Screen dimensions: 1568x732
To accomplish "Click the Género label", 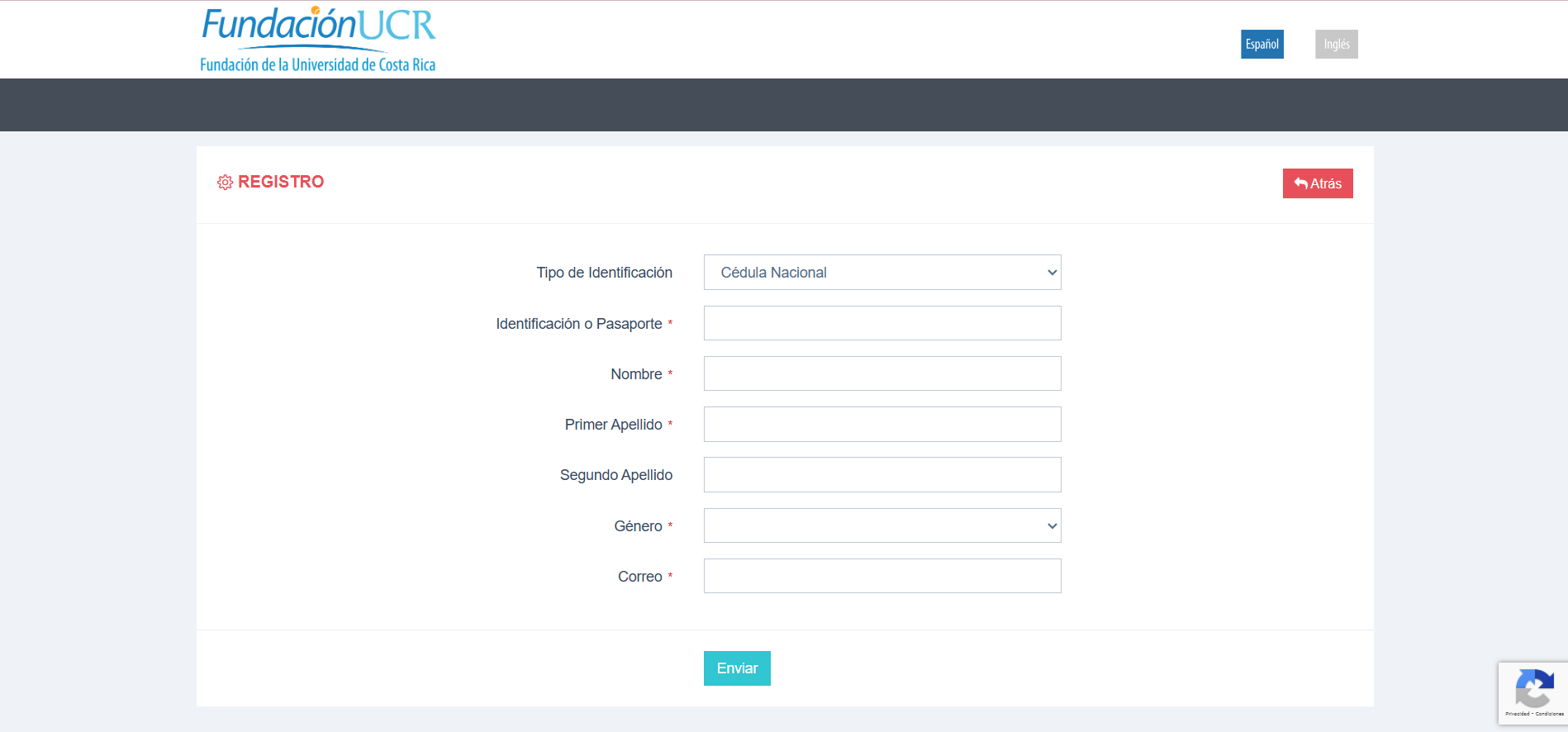I will click(638, 526).
